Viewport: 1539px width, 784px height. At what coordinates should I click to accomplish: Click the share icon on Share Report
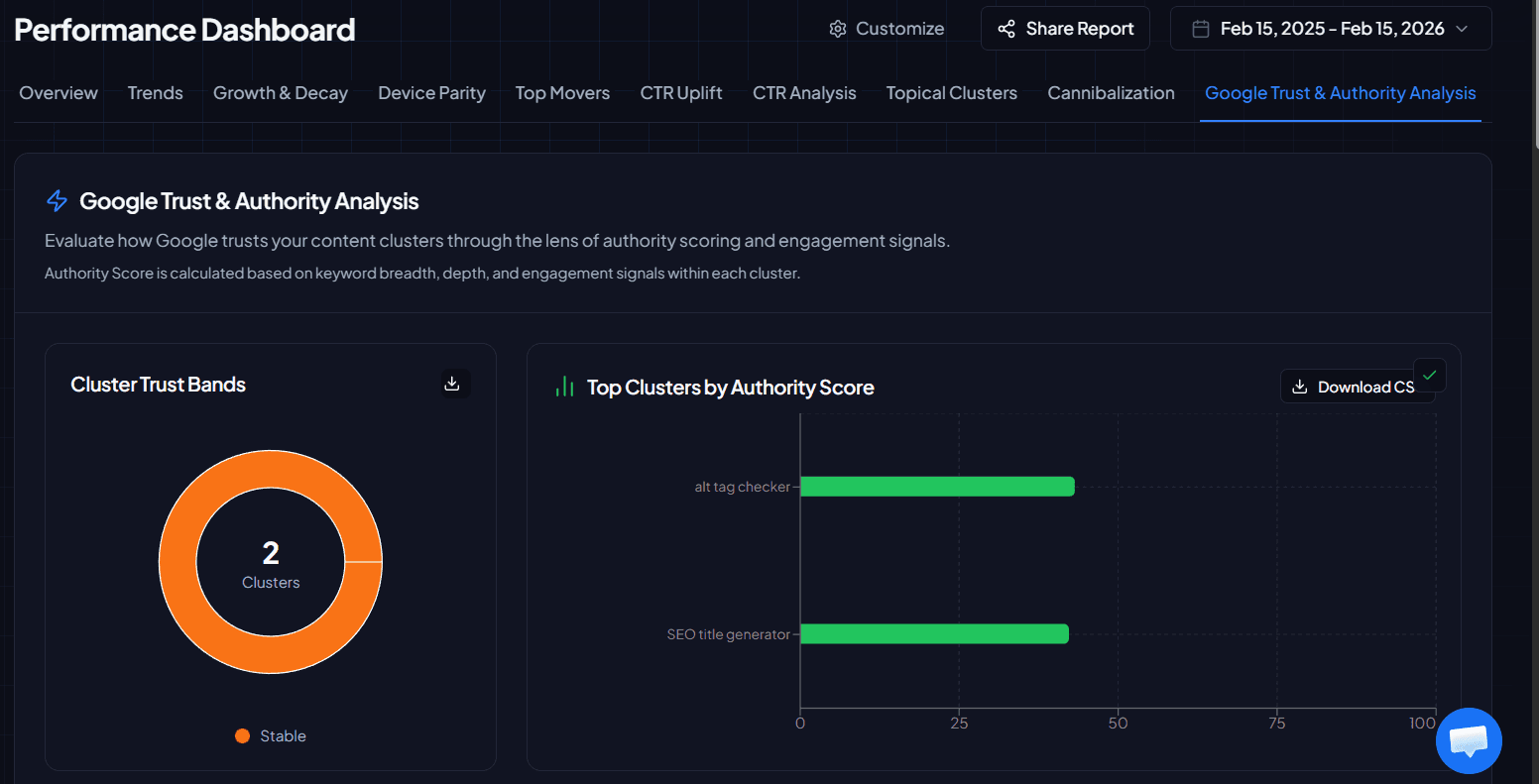click(1006, 28)
